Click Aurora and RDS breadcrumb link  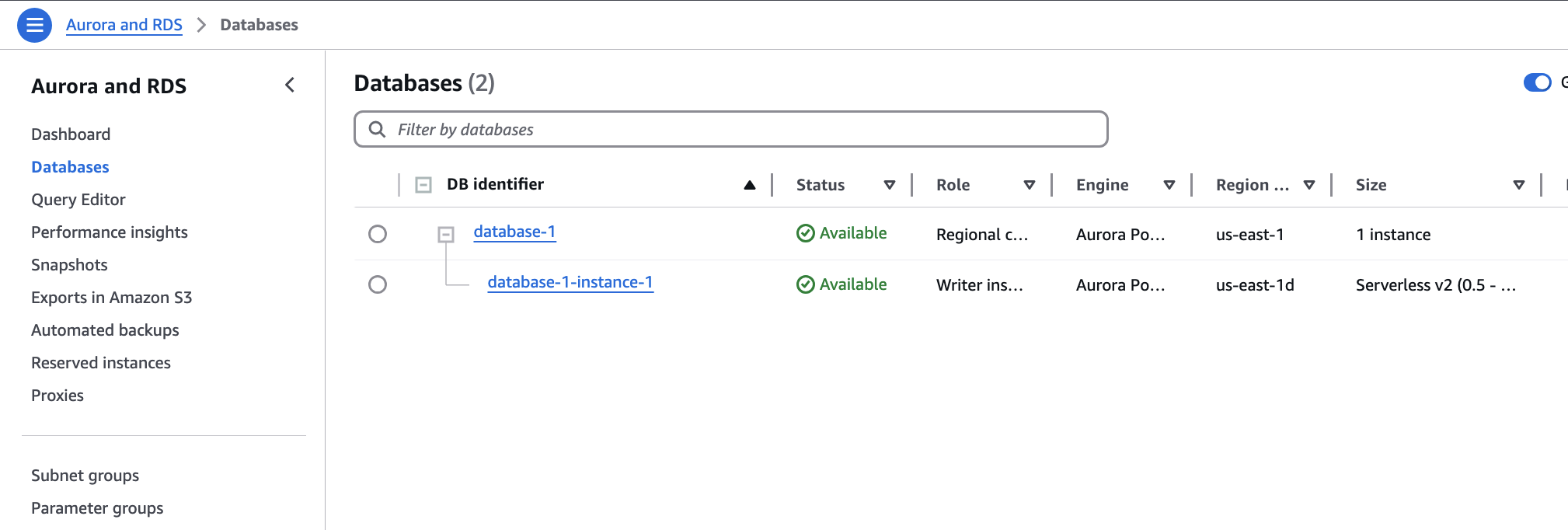coord(124,25)
